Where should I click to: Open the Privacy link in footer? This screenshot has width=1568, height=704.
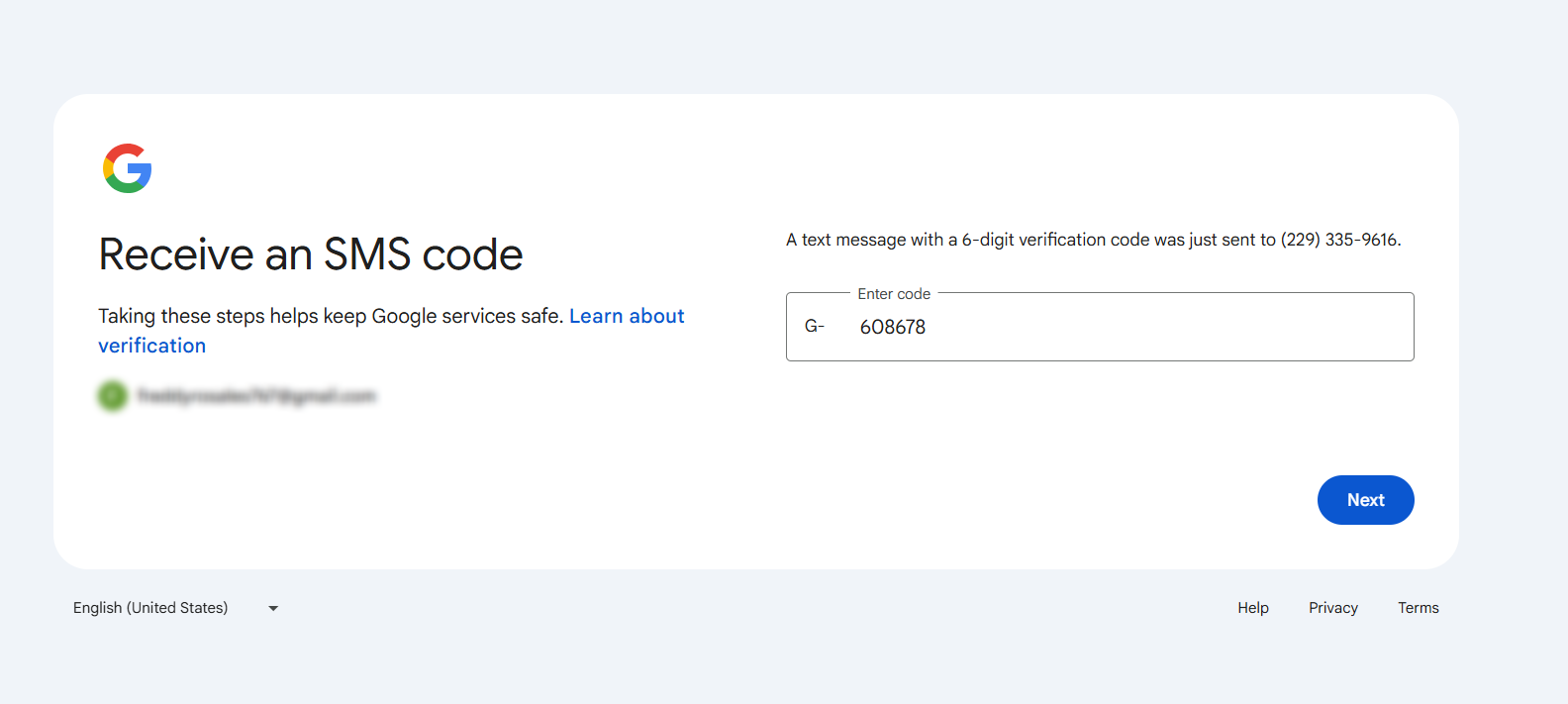tap(1332, 608)
